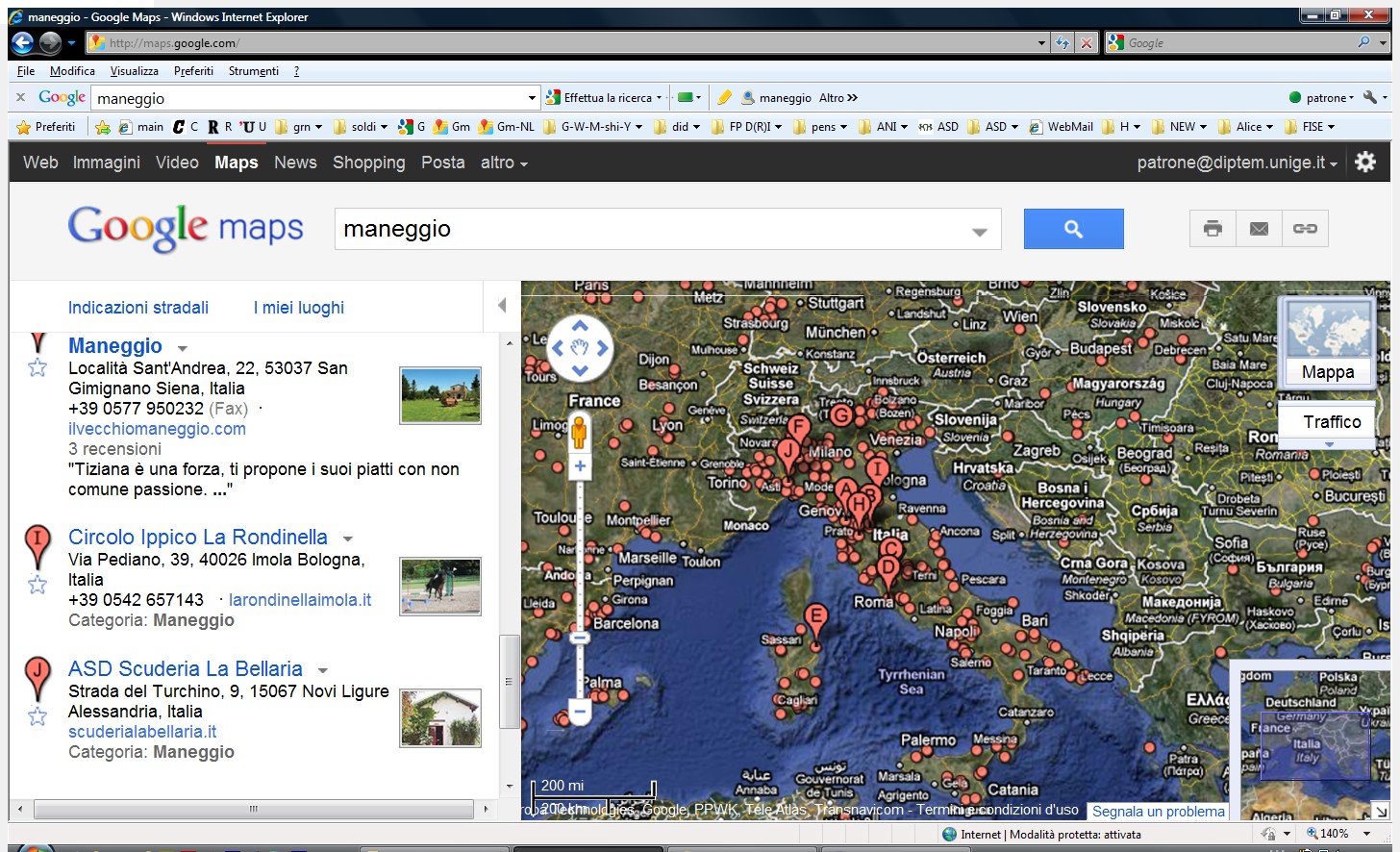Pan the map right with arrow control
Image resolution: width=1400 pixels, height=852 pixels.
(x=602, y=348)
